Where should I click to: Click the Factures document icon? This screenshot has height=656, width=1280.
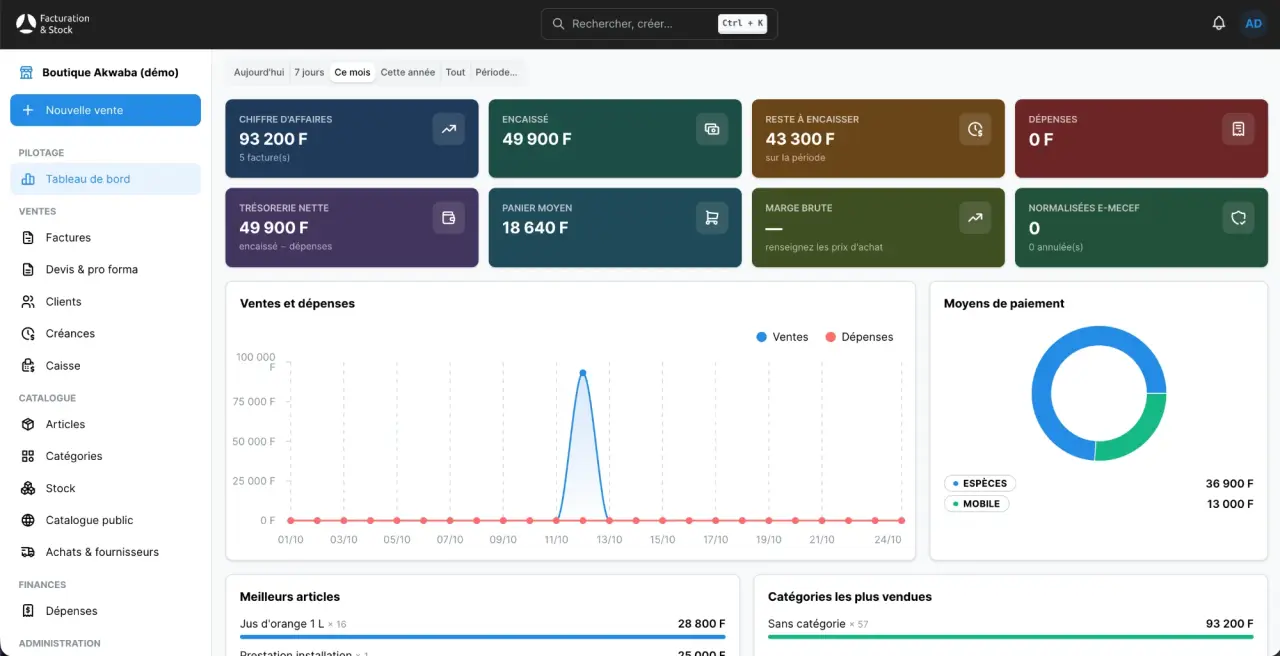click(28, 237)
